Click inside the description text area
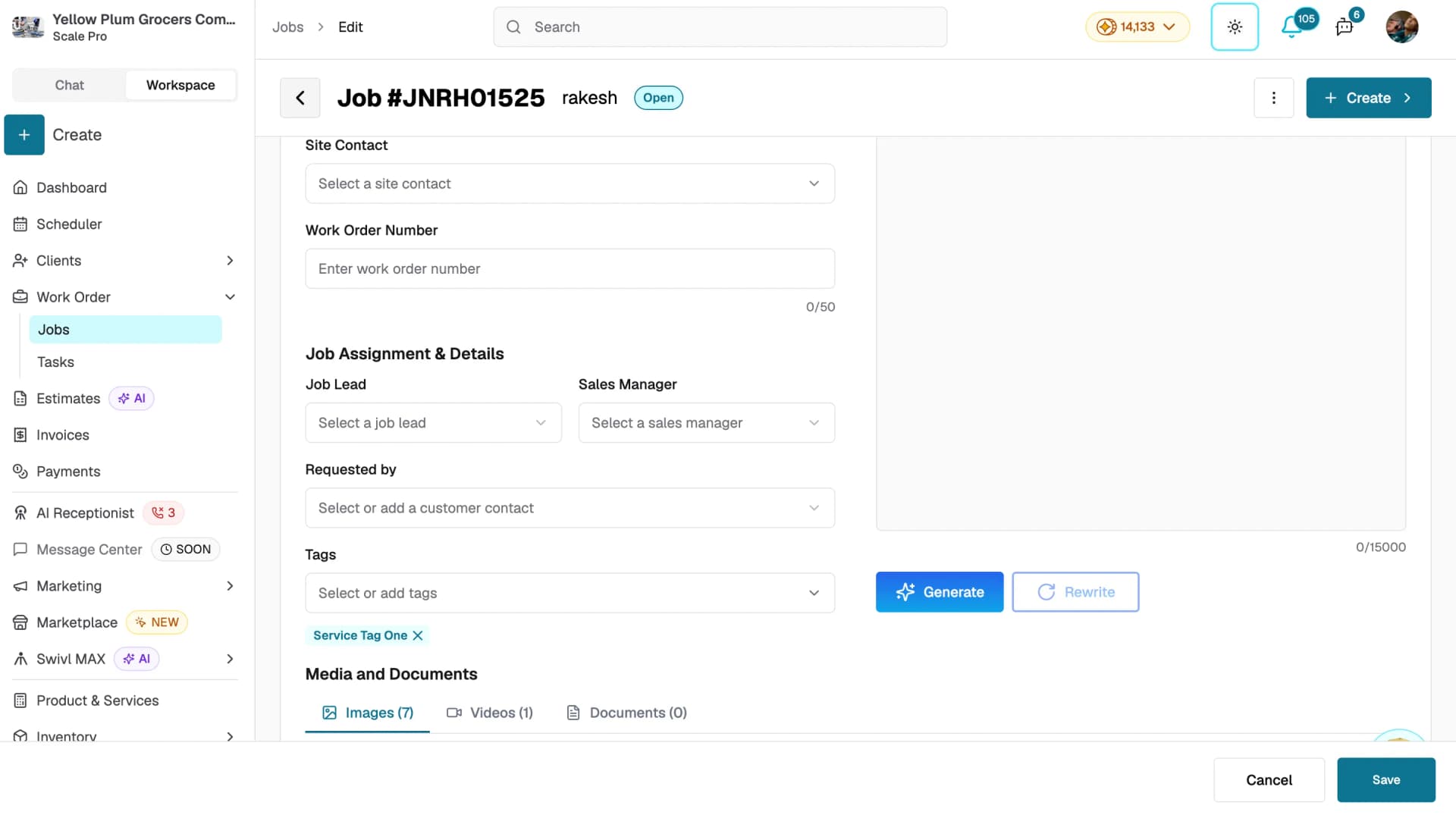The height and width of the screenshot is (818, 1456). tap(1141, 334)
